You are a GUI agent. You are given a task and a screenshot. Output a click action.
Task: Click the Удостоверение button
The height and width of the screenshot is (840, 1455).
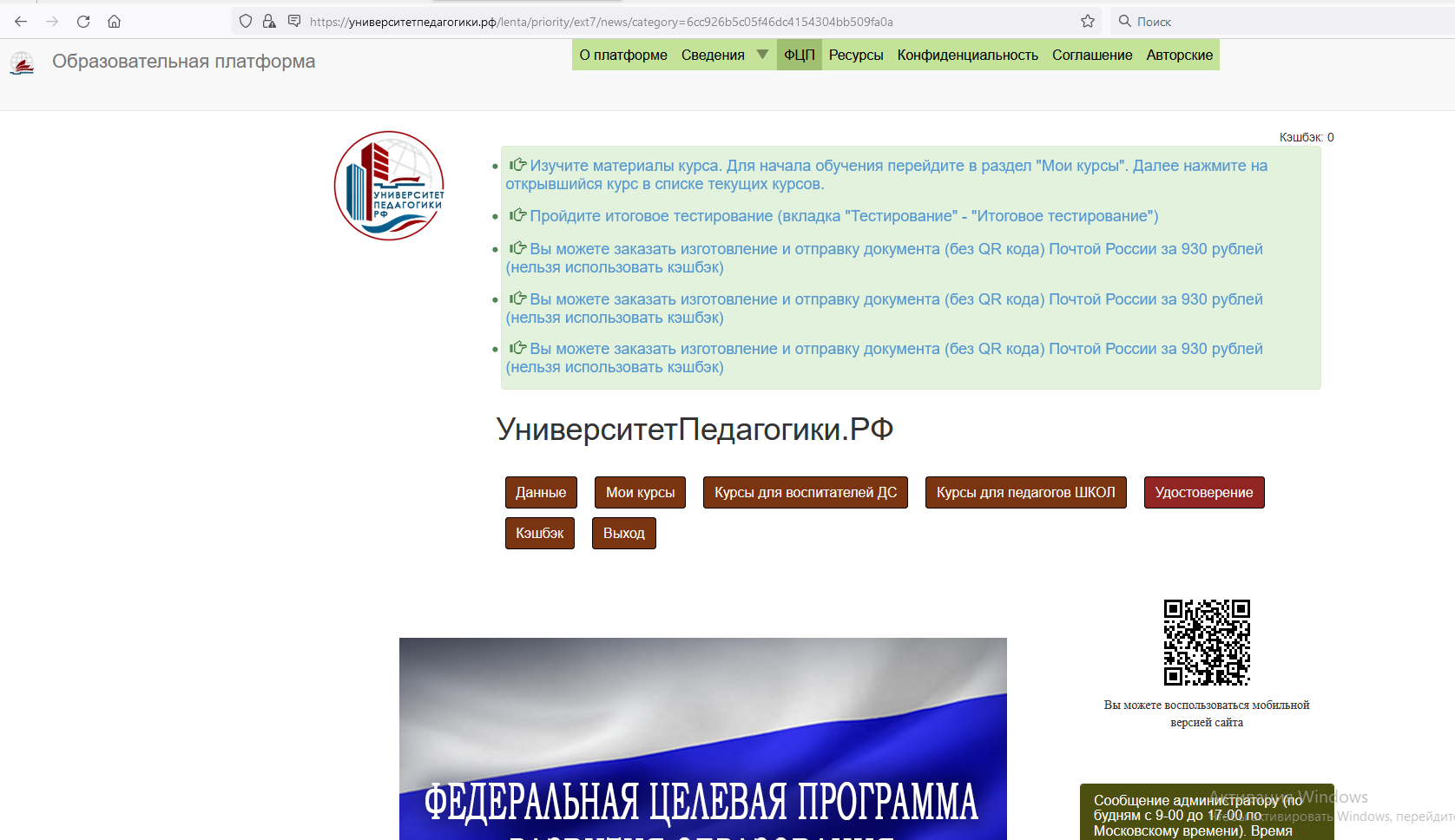(x=1204, y=492)
